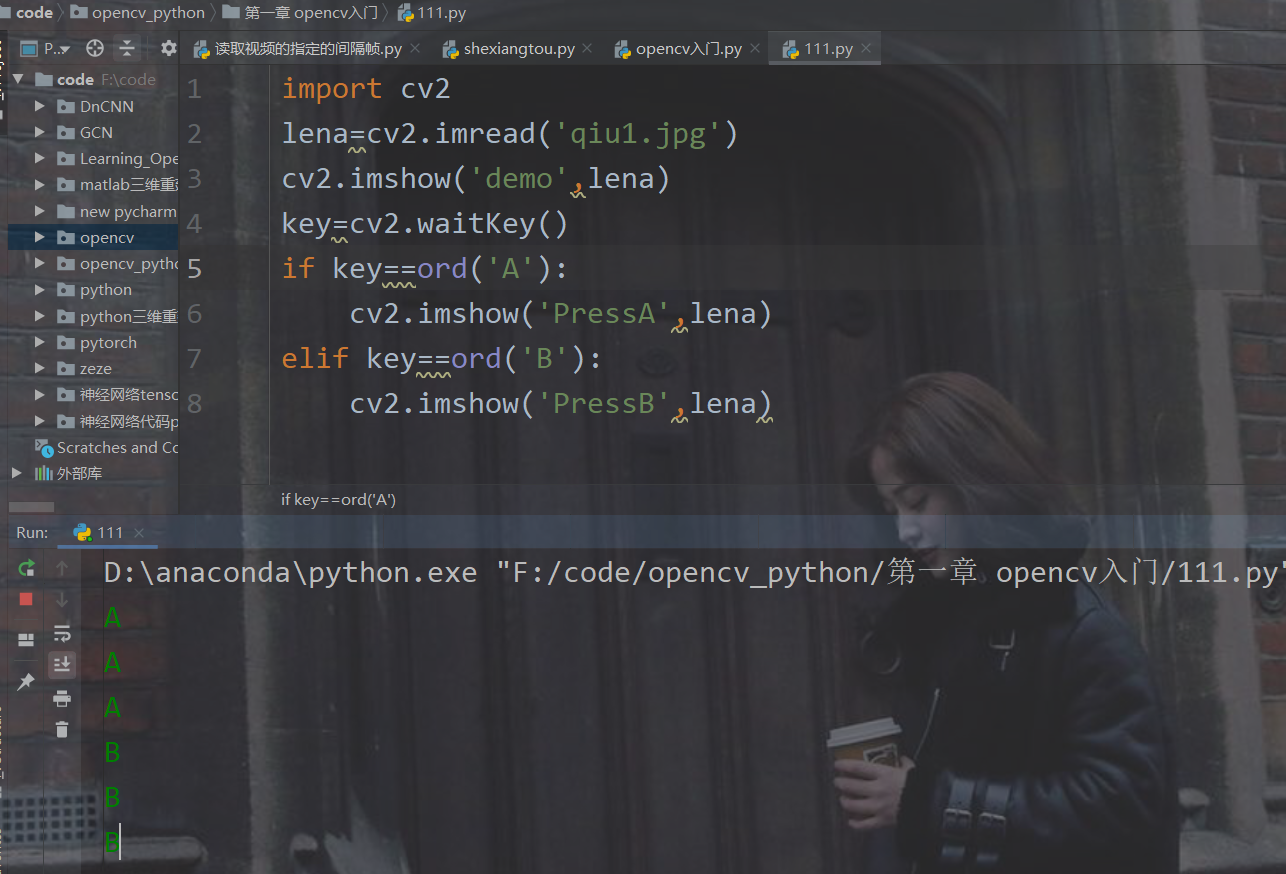Collapse the code root folder arrow

[17, 79]
